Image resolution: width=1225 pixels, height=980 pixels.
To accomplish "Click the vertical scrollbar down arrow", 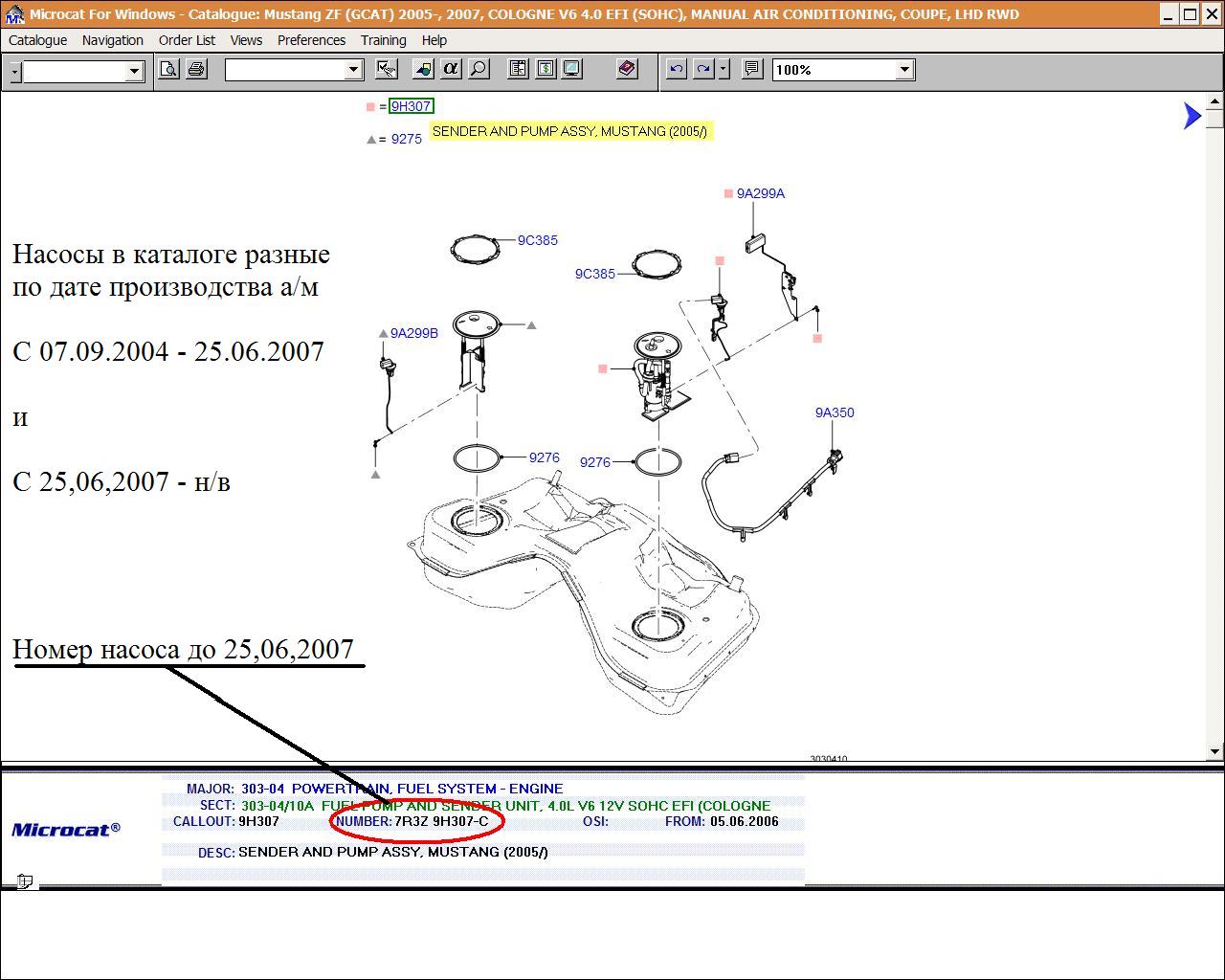I will tap(1215, 752).
